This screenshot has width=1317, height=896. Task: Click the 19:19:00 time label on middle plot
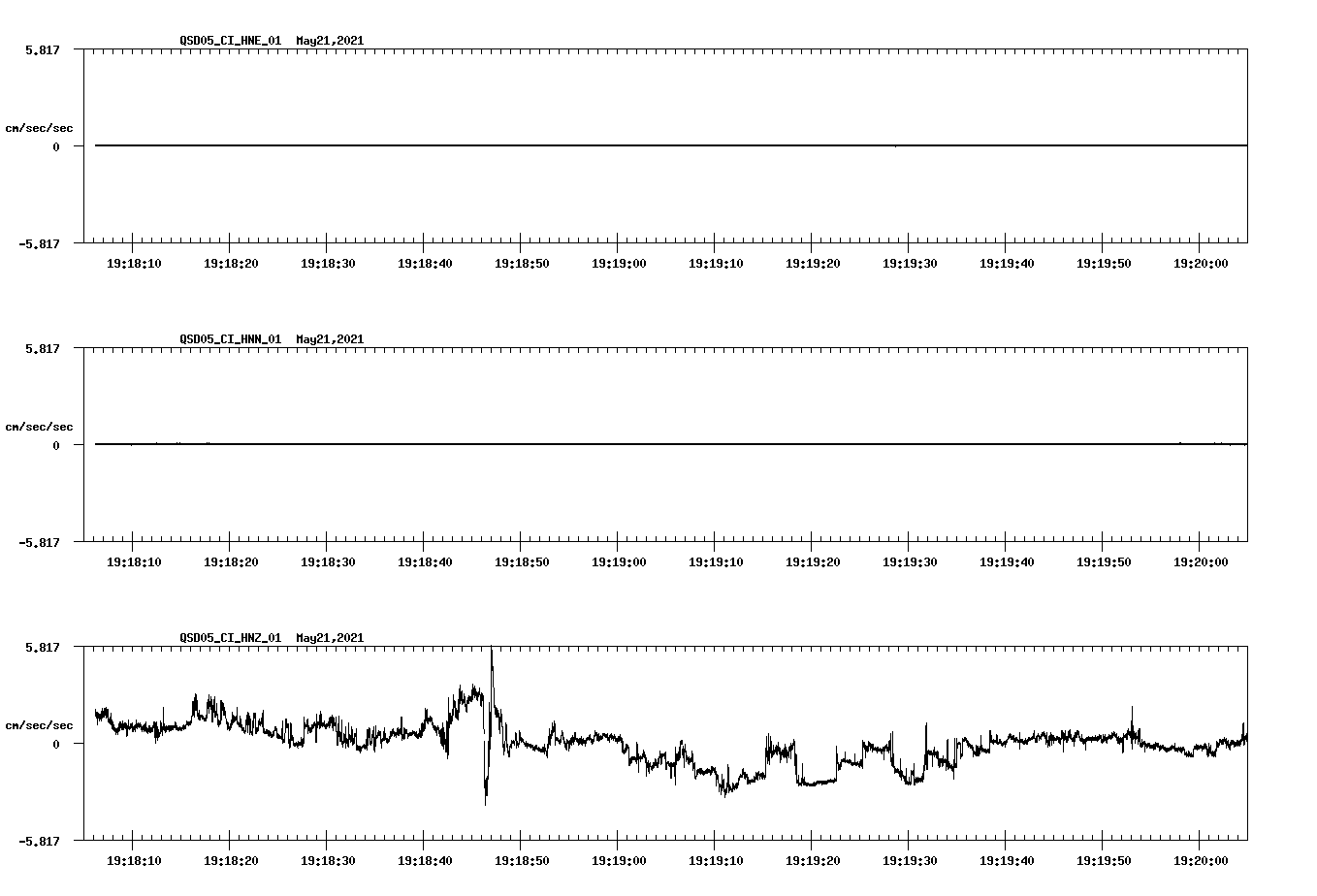click(619, 560)
